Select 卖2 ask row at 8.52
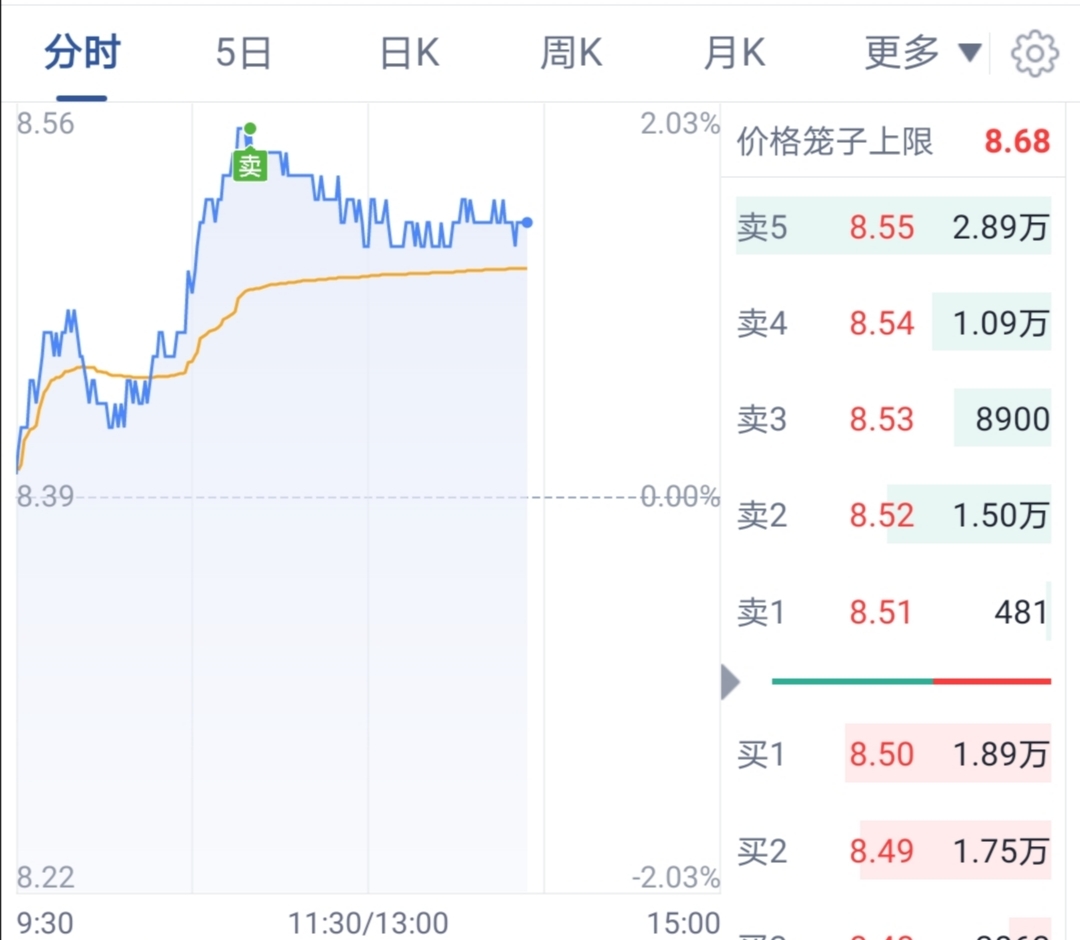This screenshot has width=1080, height=940. click(893, 514)
